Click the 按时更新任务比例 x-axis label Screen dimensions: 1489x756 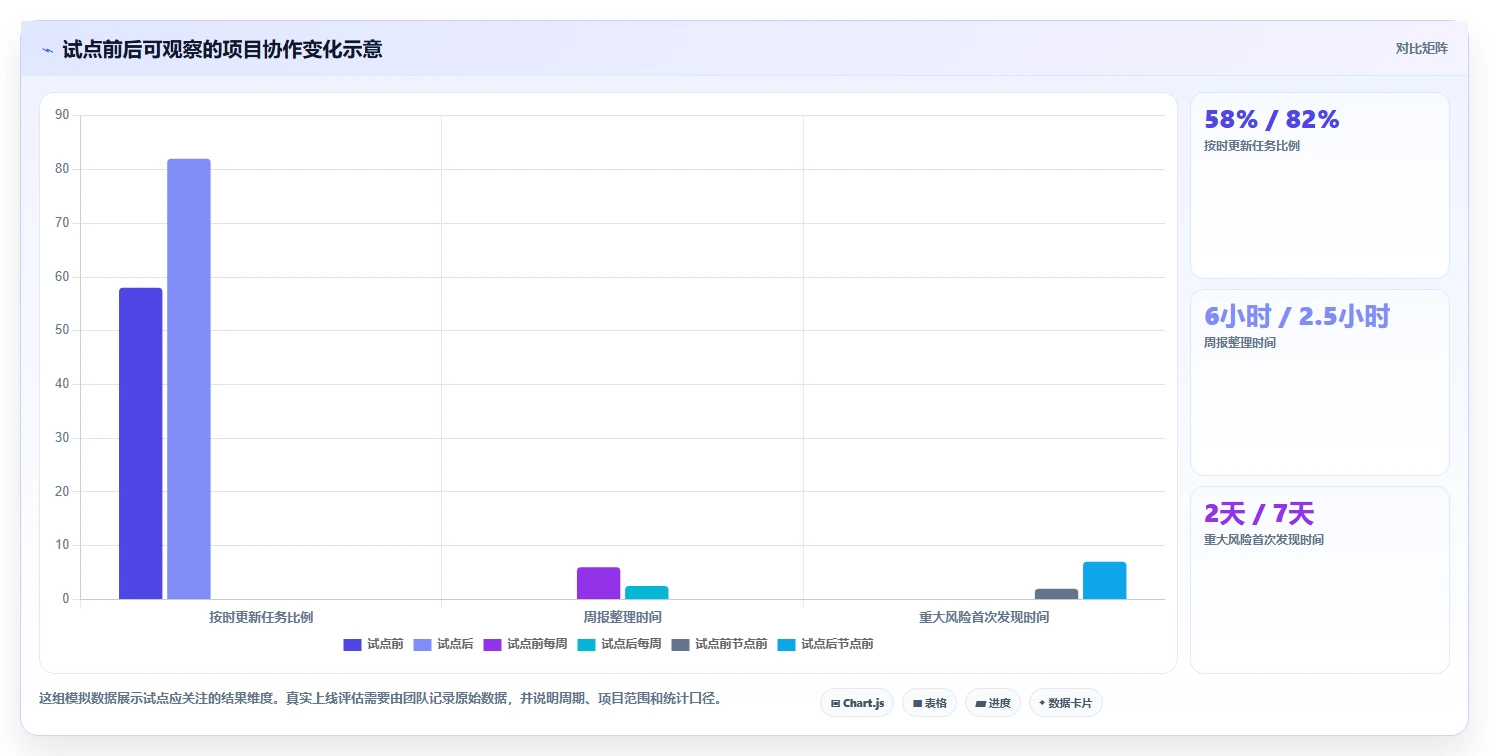[261, 617]
